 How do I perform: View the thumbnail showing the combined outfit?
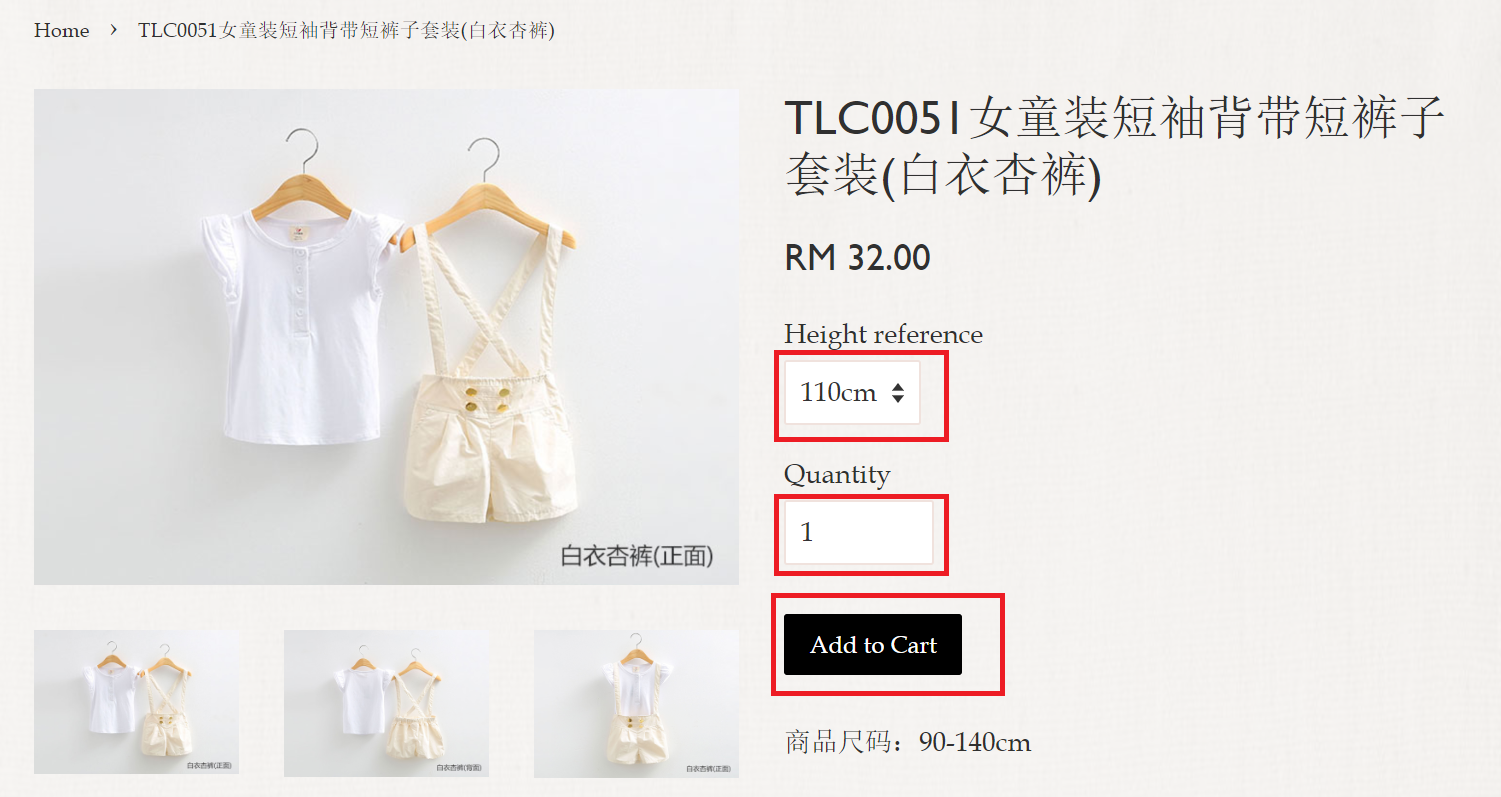pyautogui.click(x=636, y=703)
